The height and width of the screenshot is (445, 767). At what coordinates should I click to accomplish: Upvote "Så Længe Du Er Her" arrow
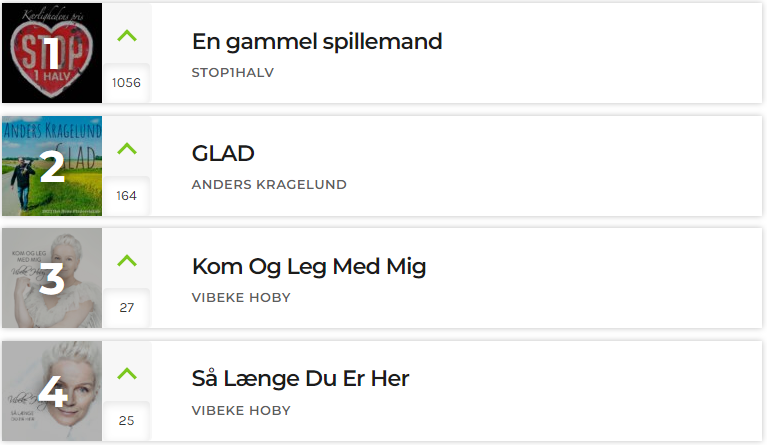[x=127, y=374]
